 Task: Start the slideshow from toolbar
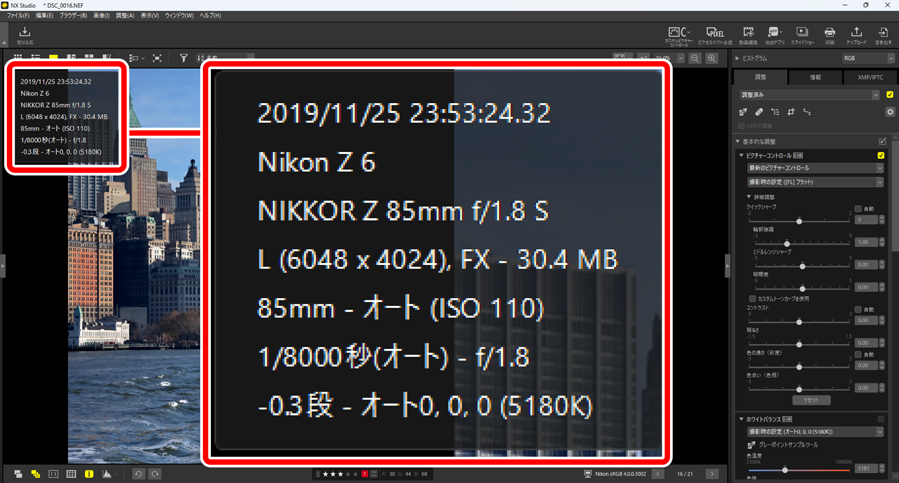click(802, 36)
